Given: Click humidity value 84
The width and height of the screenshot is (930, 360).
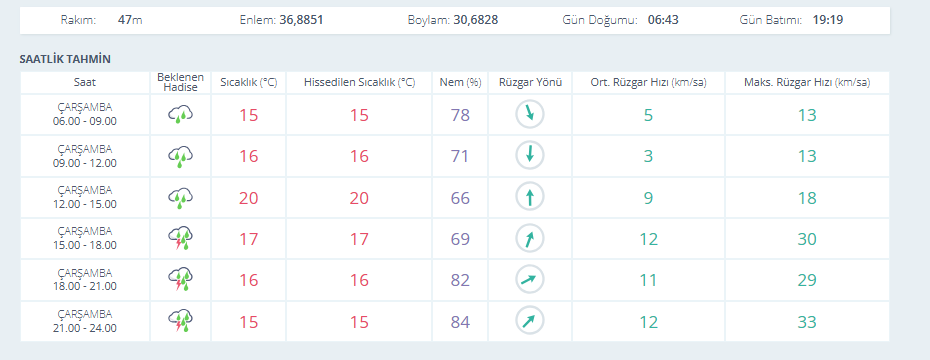Looking at the screenshot, I should pyautogui.click(x=460, y=322).
